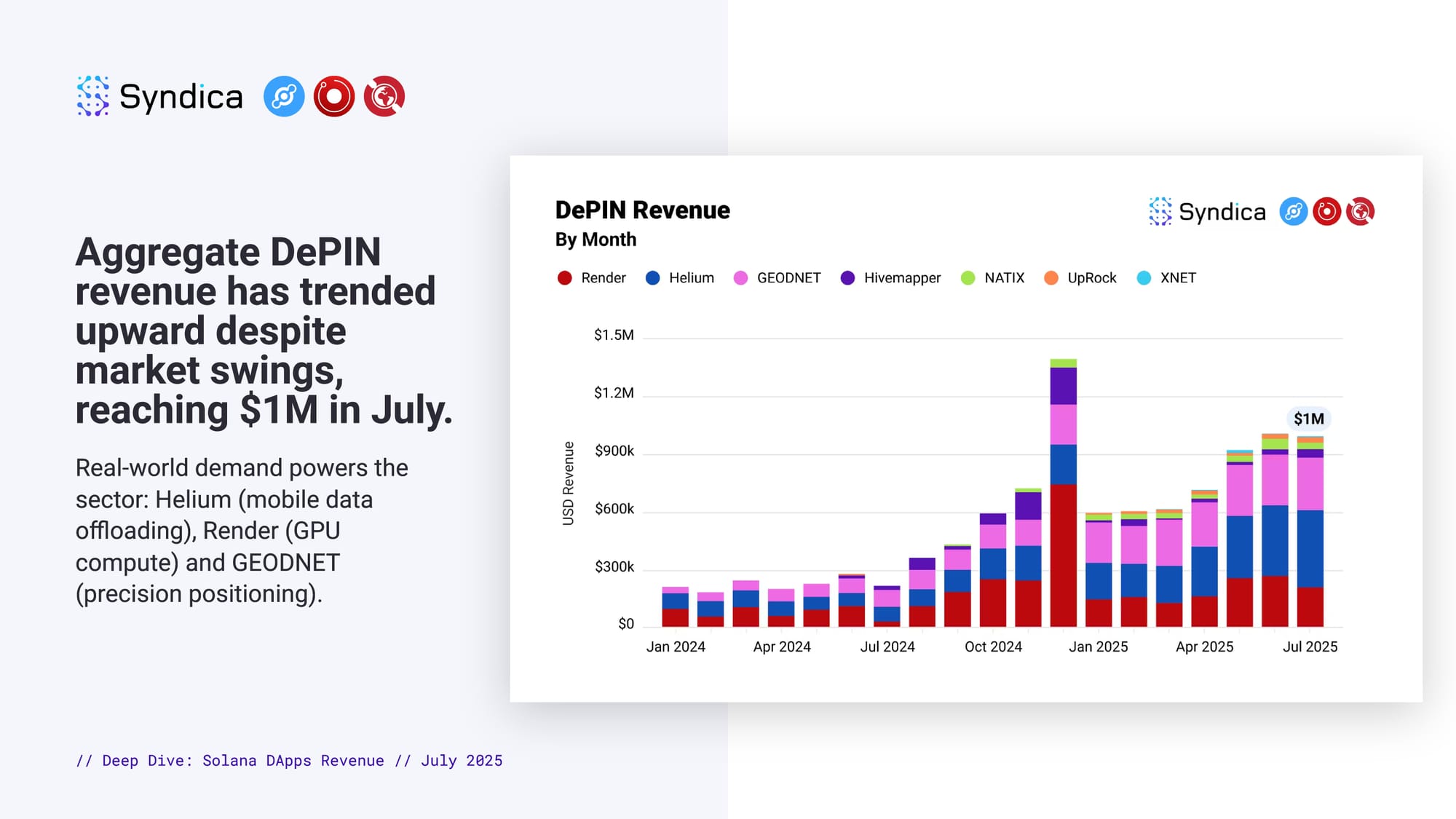
Task: Click the DePIN Revenue chart title
Action: coord(642,210)
